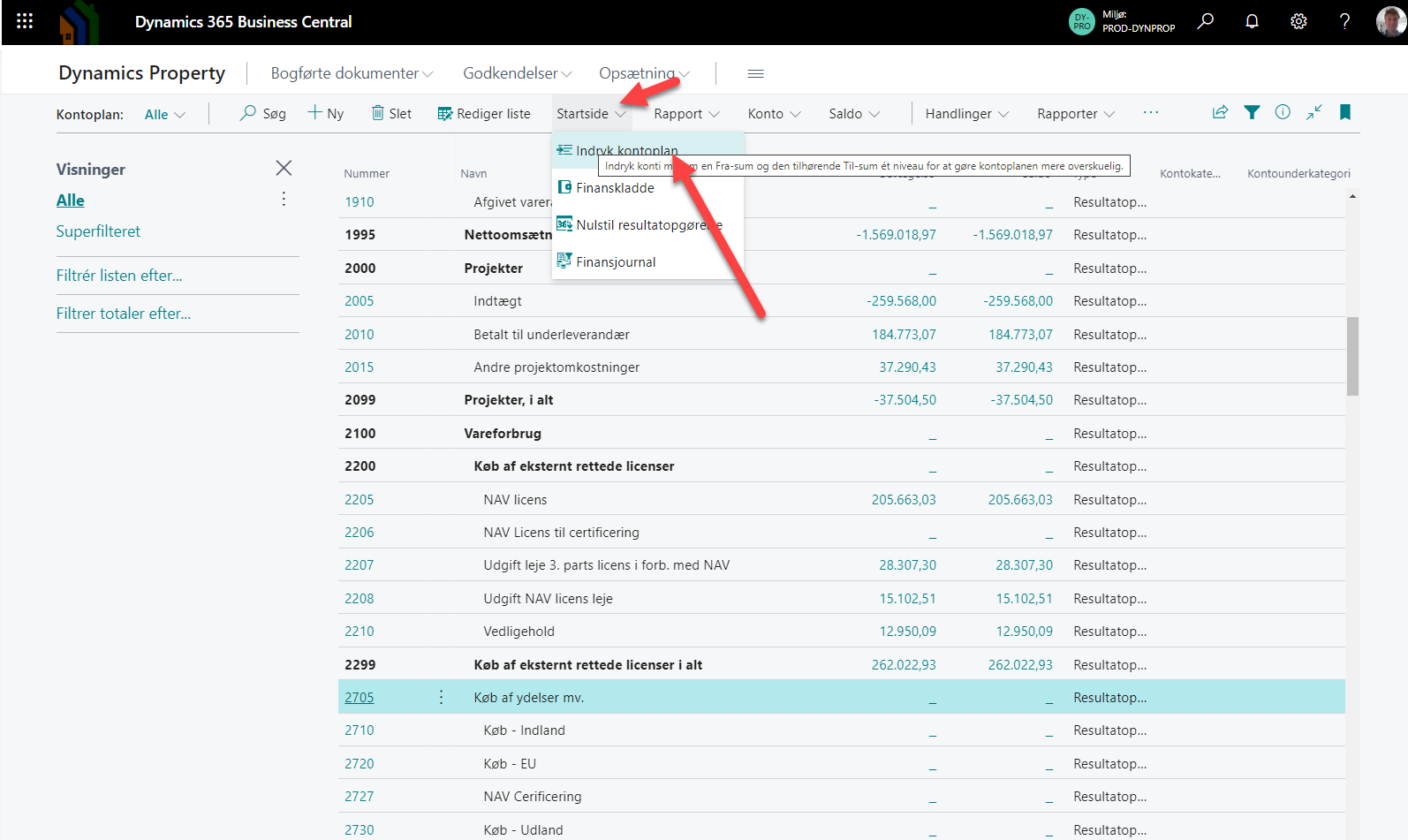Click Søg search button
Viewport: 1408px width, 840px height.
point(263,113)
